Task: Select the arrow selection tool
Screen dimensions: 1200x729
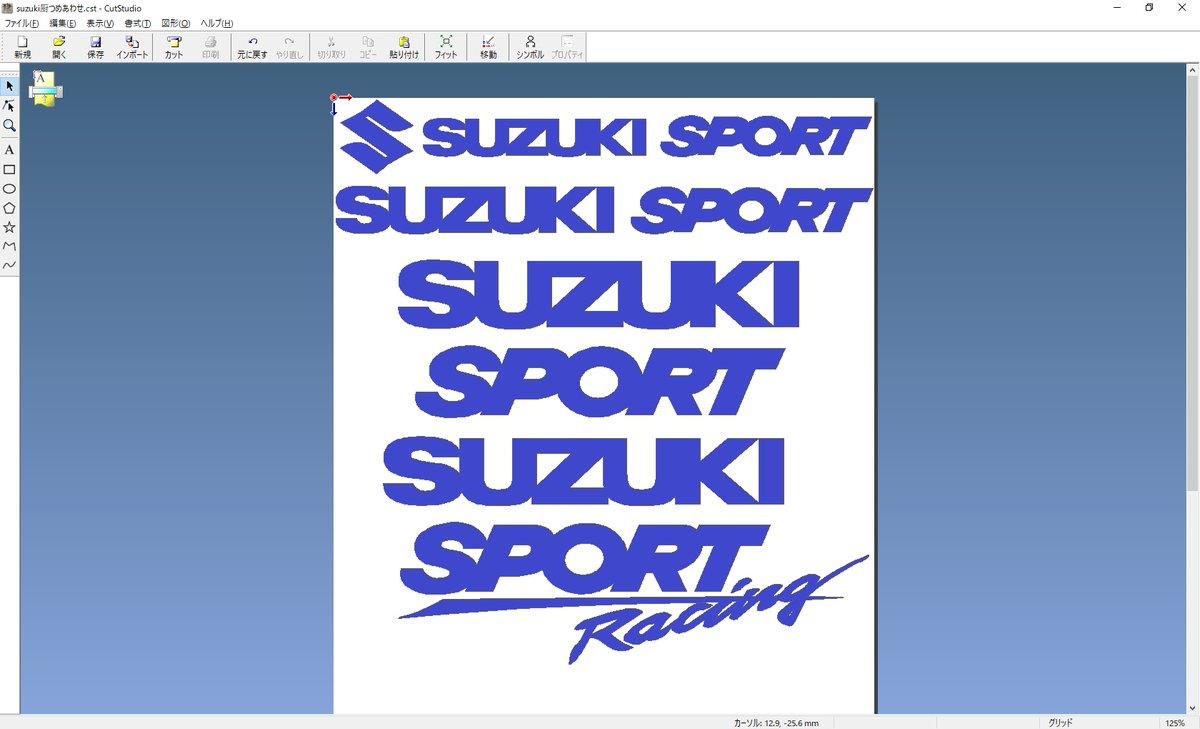Action: 9,86
